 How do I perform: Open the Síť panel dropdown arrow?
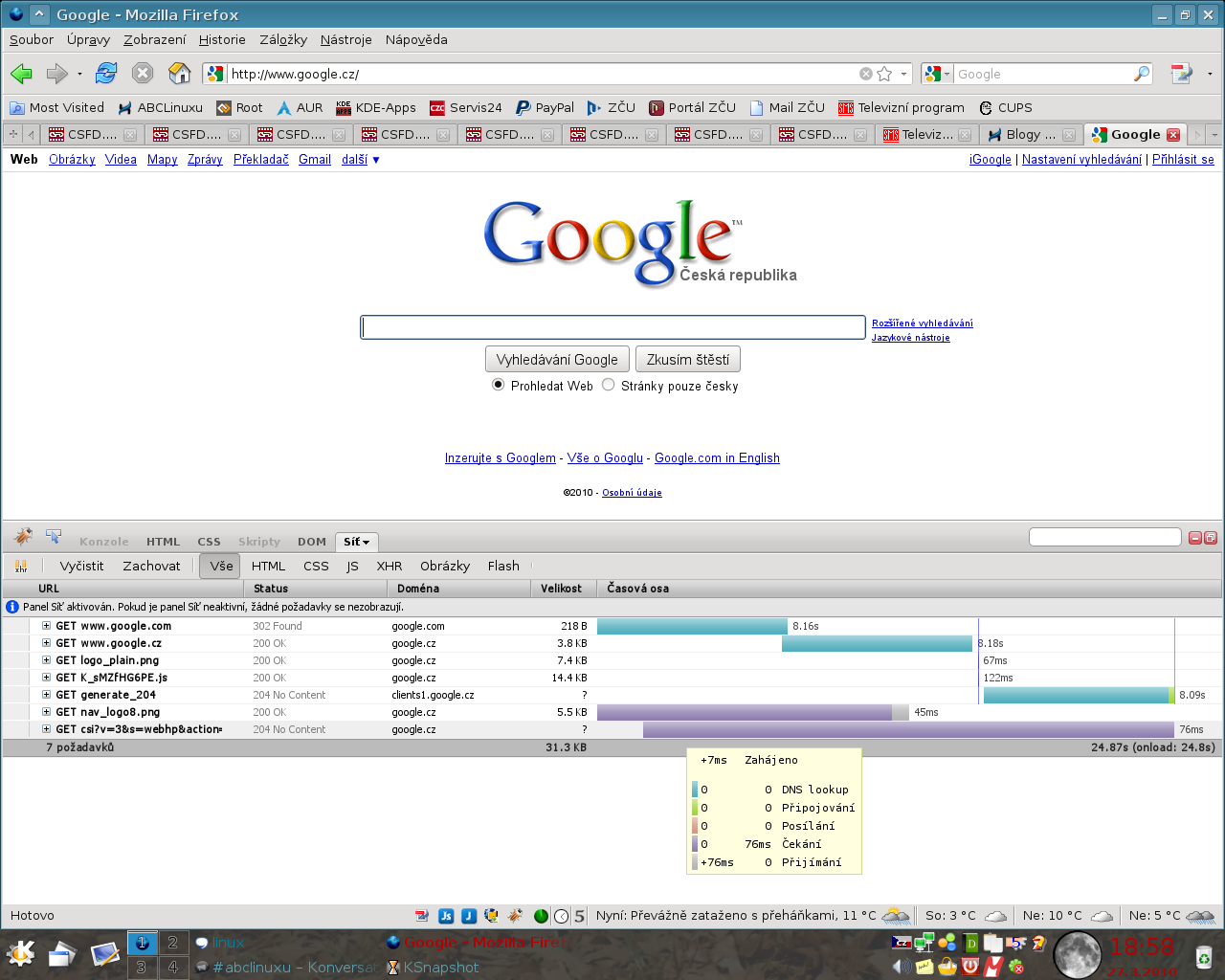point(366,543)
